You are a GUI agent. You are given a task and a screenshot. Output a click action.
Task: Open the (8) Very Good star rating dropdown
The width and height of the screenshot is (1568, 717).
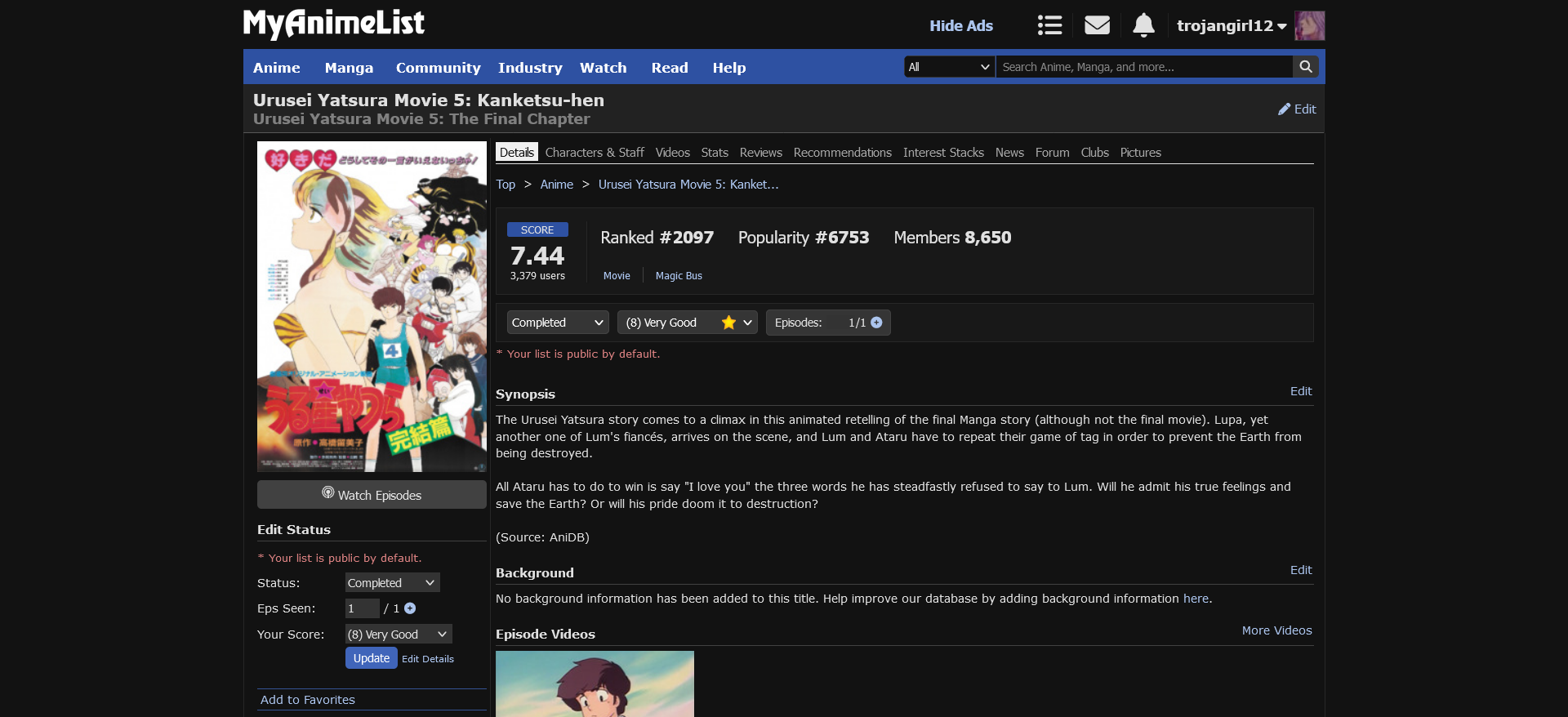point(687,323)
